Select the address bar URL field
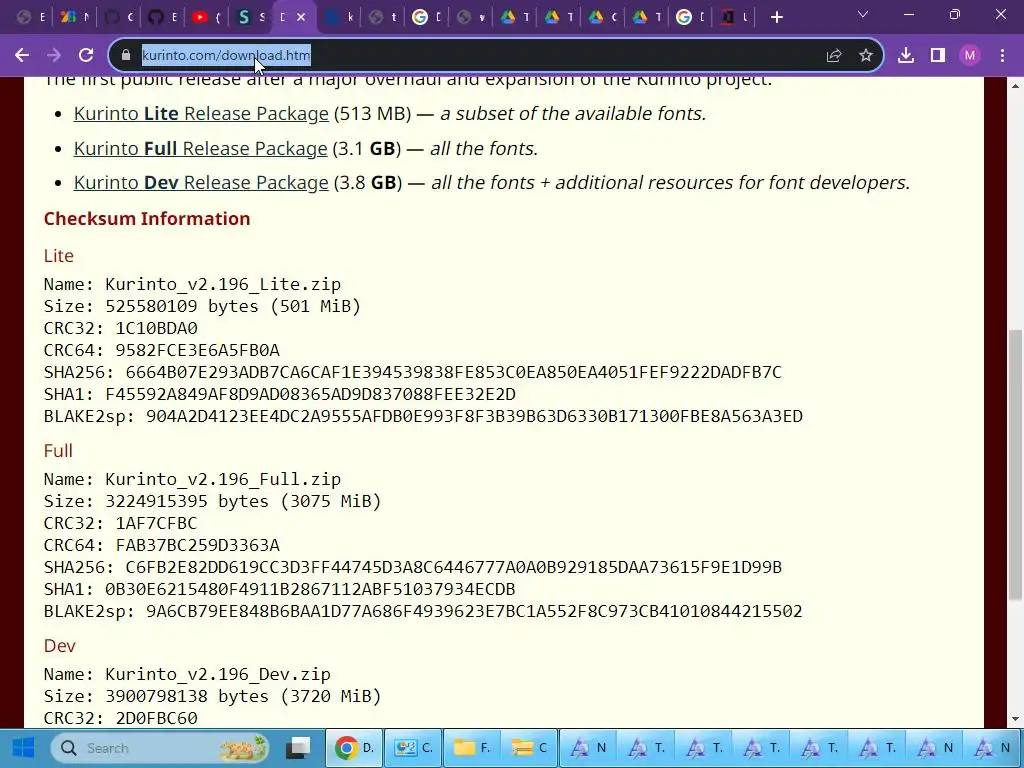 pyautogui.click(x=470, y=56)
